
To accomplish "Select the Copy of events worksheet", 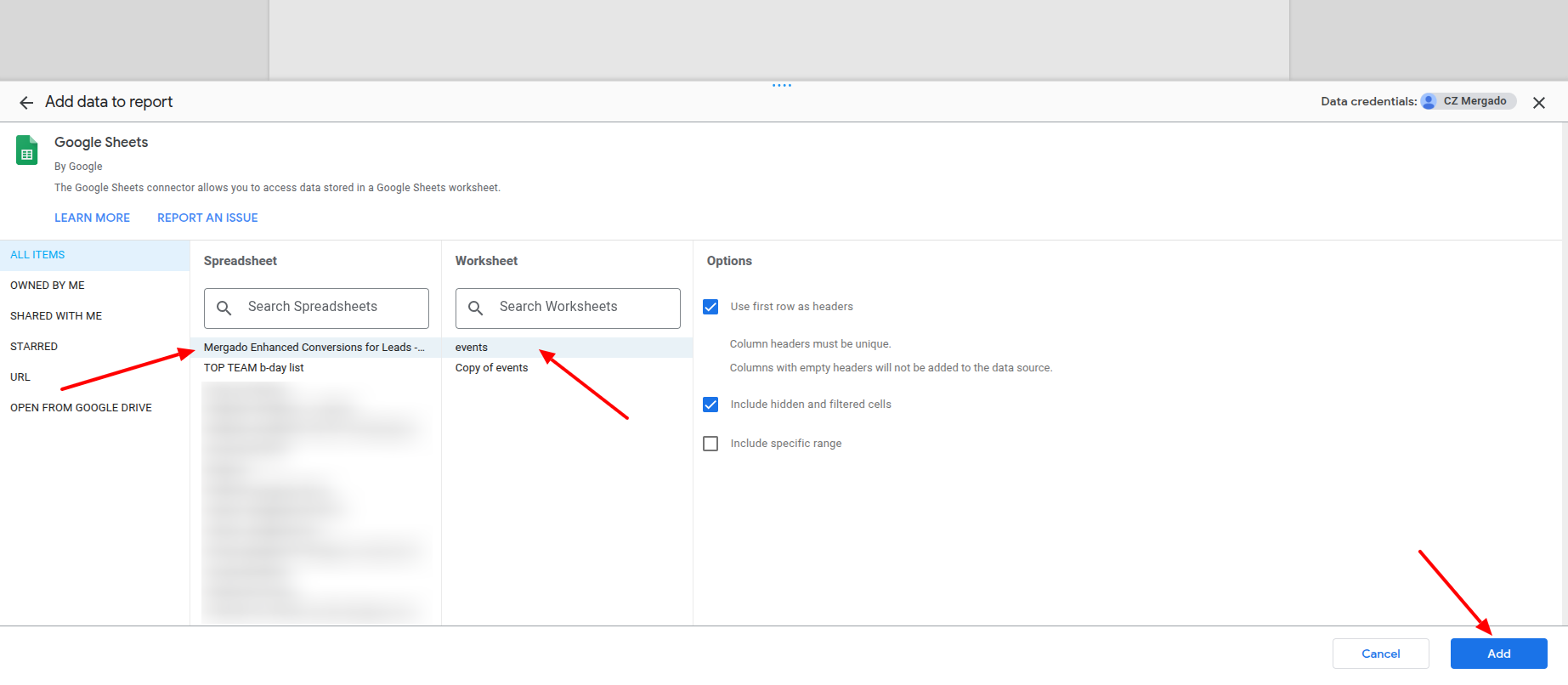I will (x=567, y=368).
